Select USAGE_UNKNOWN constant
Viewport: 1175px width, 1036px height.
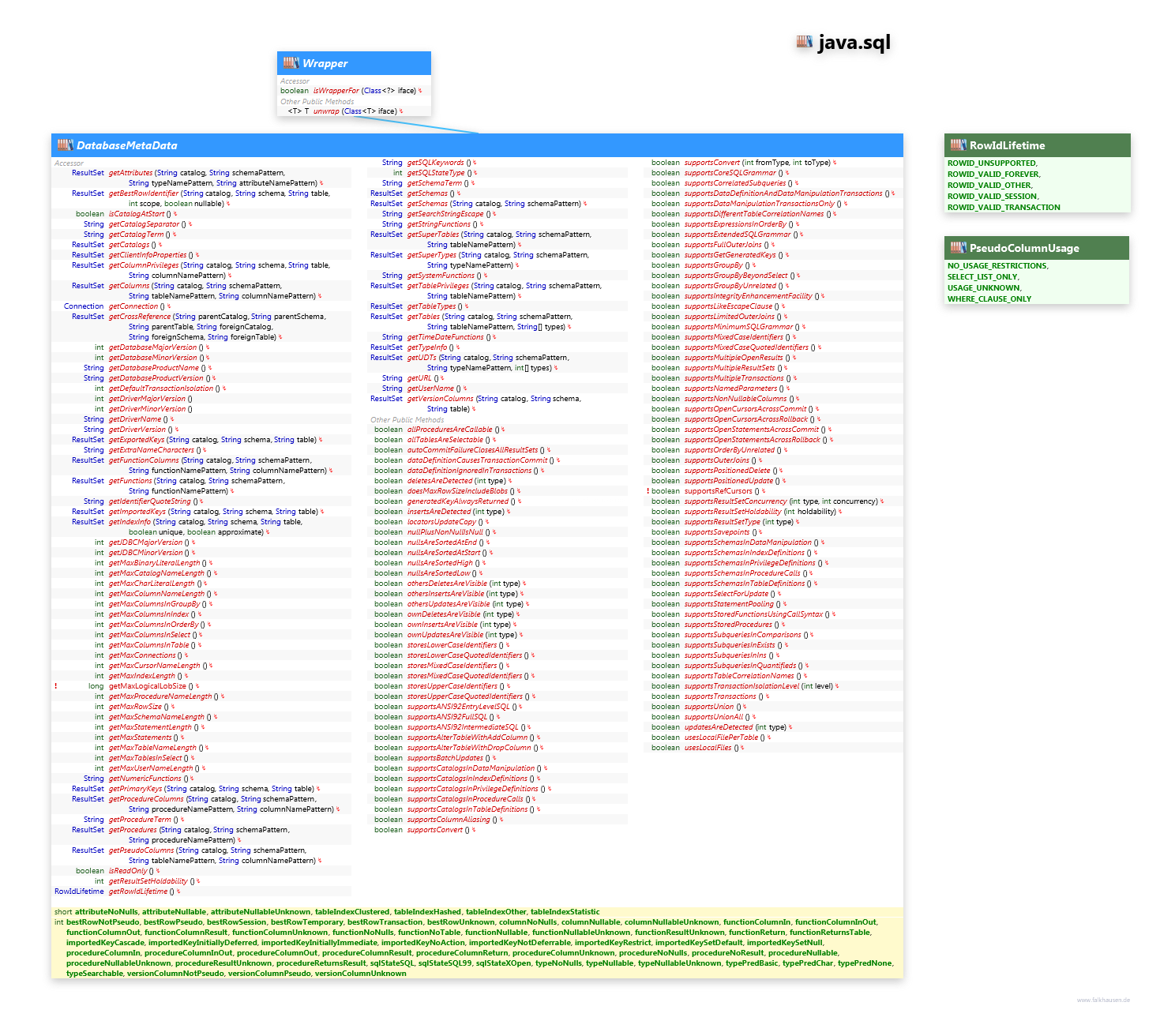pyautogui.click(x=984, y=288)
